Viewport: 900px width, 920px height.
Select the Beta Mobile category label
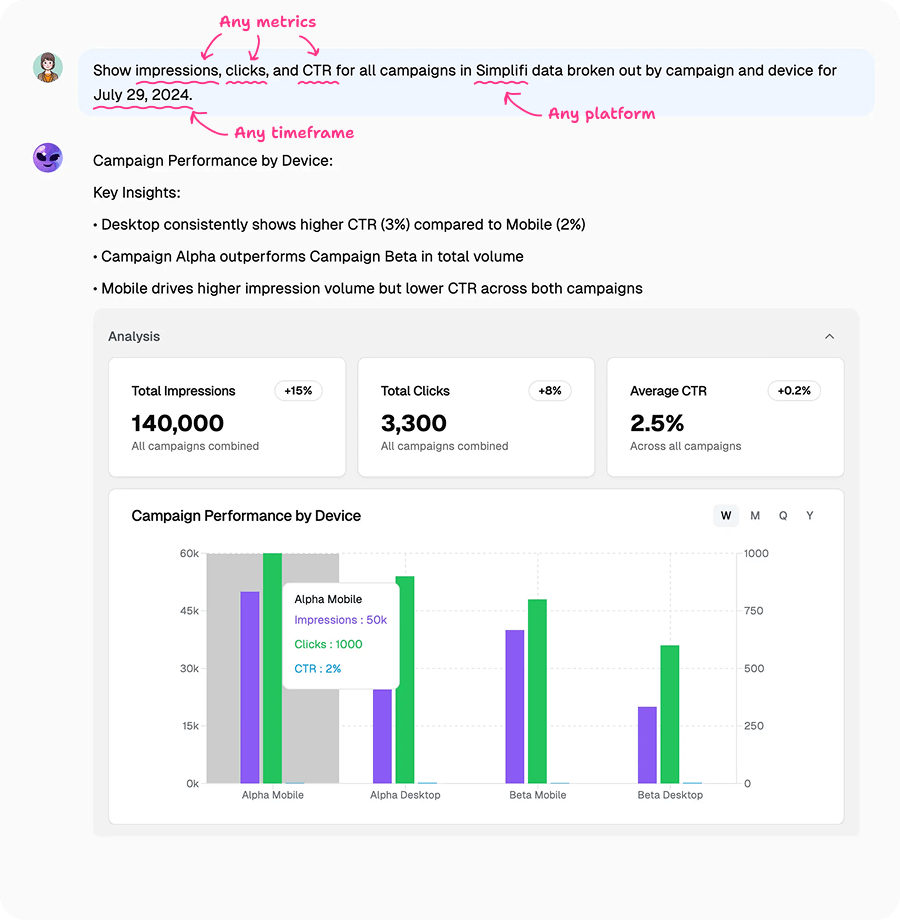pyautogui.click(x=537, y=795)
